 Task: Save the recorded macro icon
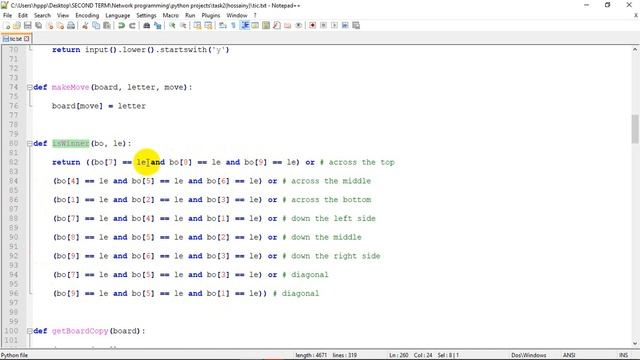356,25
